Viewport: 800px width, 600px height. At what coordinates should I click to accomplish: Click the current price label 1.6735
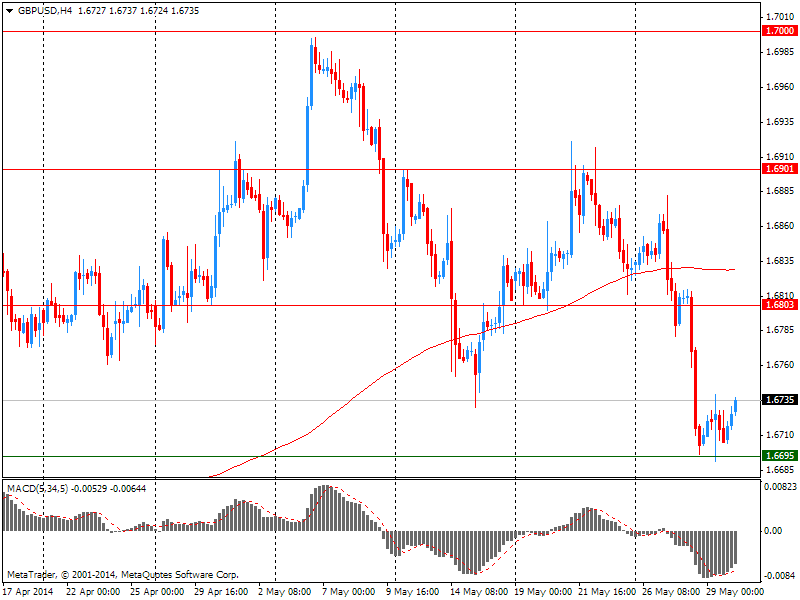[x=780, y=399]
